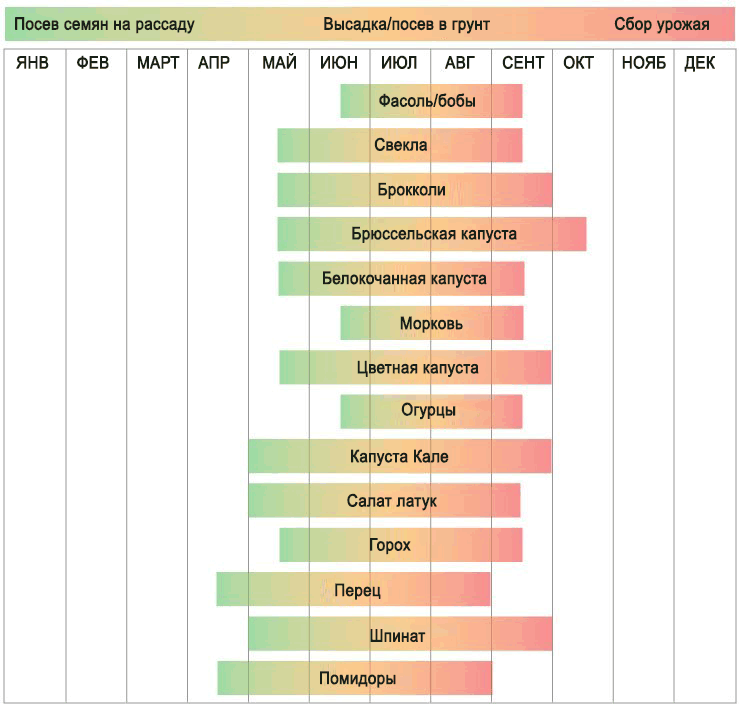Image resolution: width=740 pixels, height=712 pixels.
Task: Select the Брокколи bar
Action: [x=414, y=190]
